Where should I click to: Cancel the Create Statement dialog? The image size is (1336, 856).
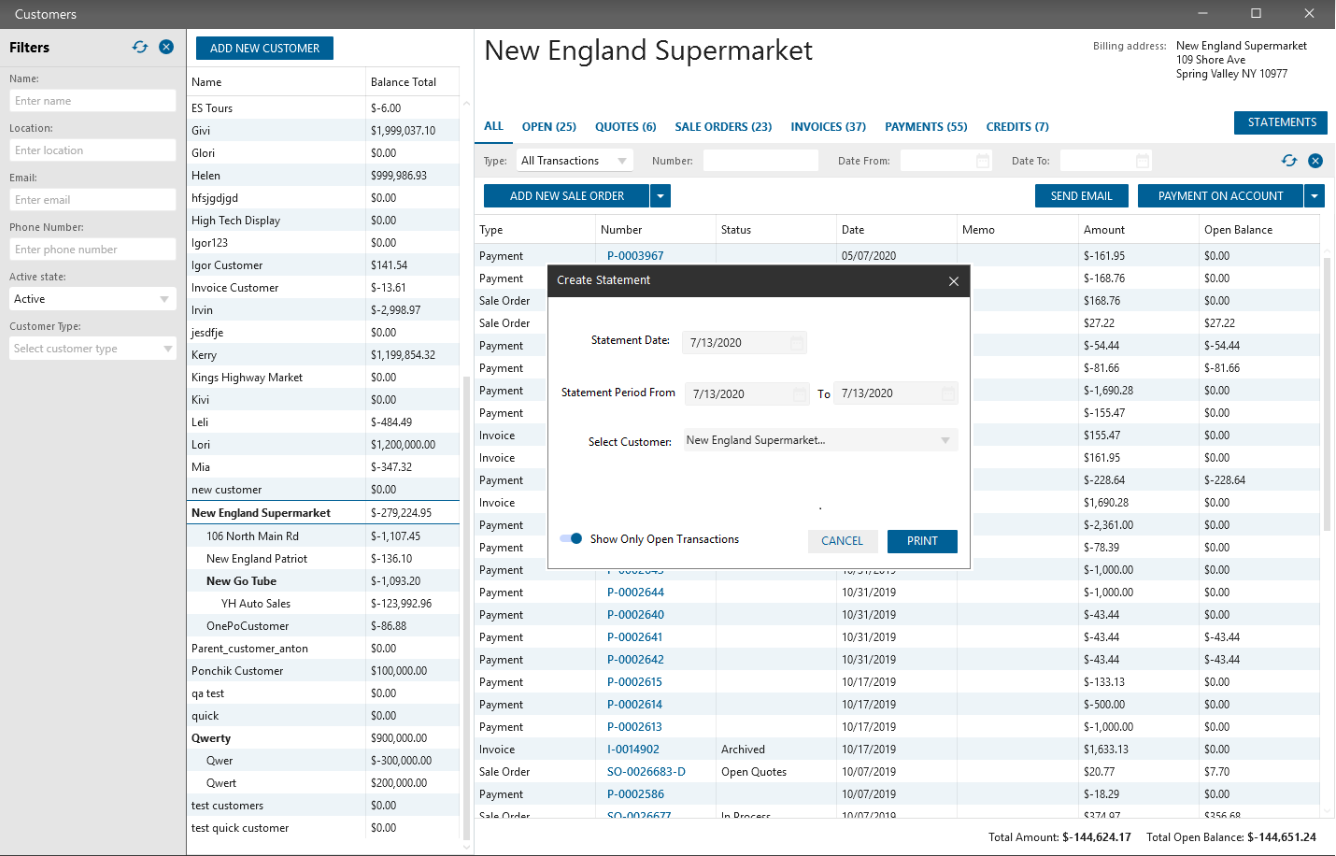coord(842,541)
